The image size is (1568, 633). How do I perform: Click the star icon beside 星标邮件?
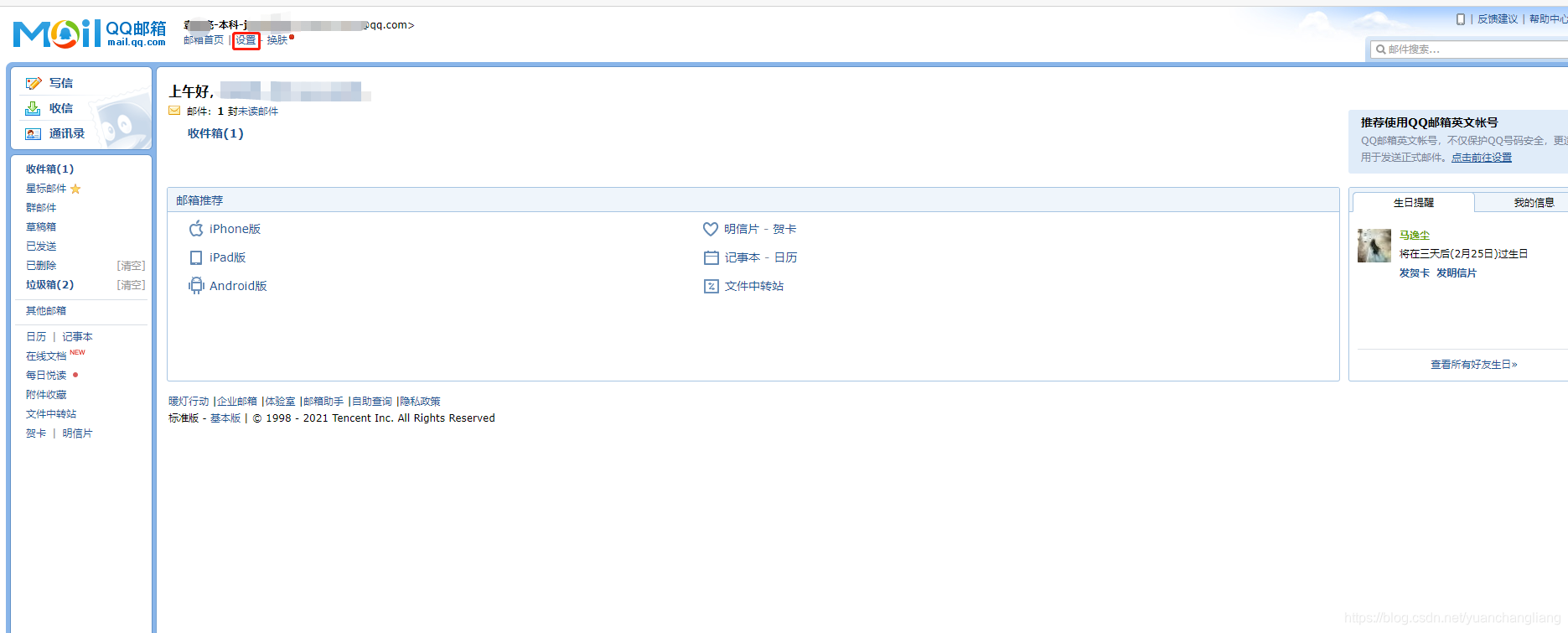tap(75, 189)
